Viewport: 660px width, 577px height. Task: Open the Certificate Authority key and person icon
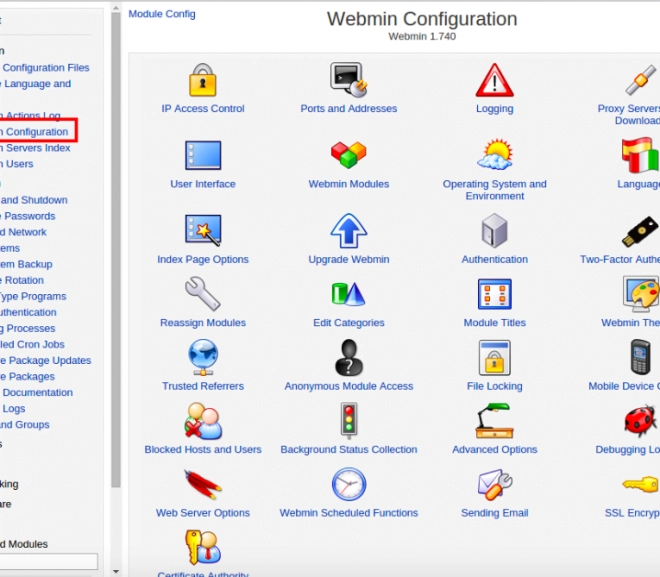203,547
